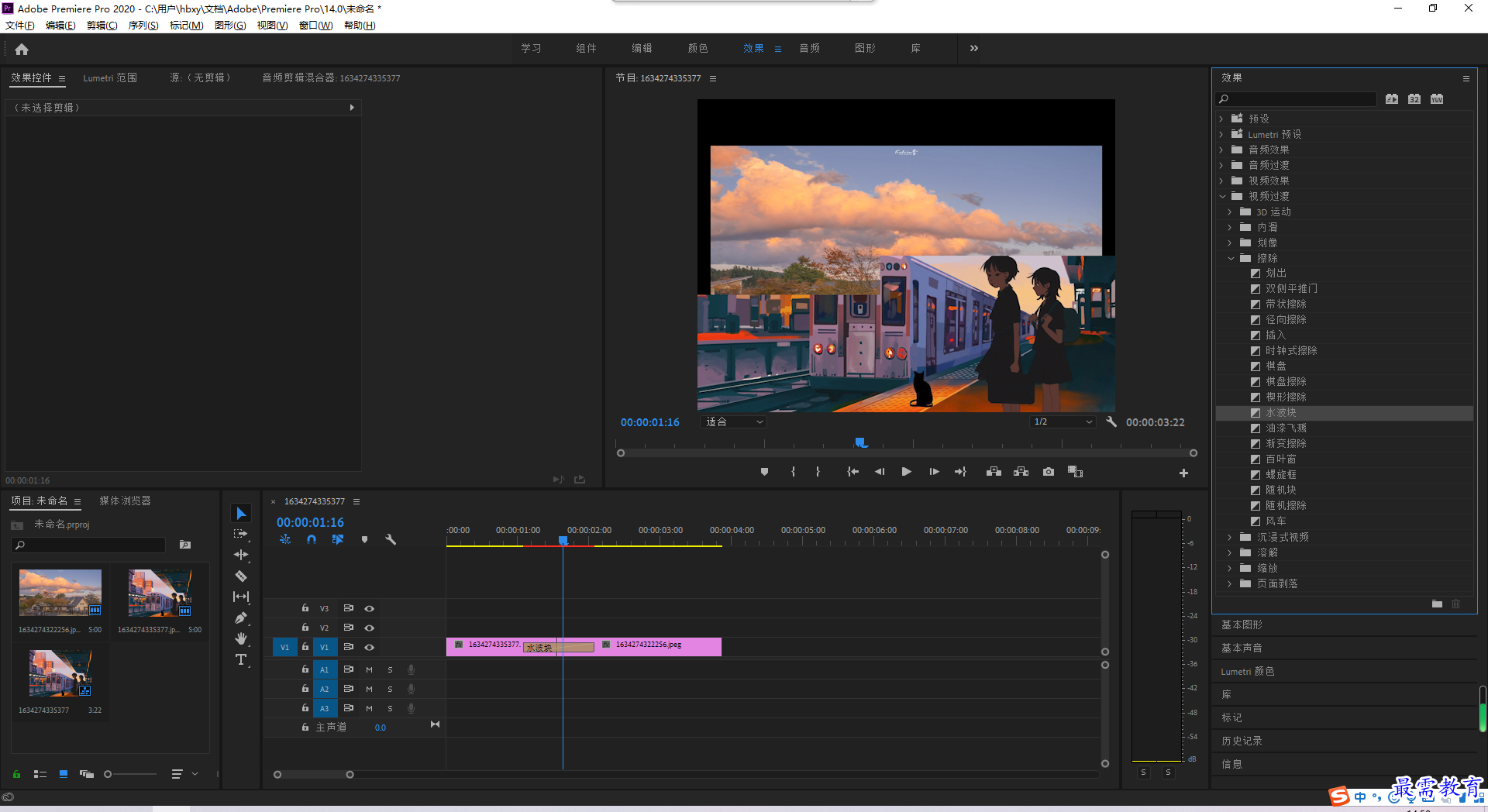Screen dimensions: 1488x812
Task: Click the 32-bit color effects filter
Action: pos(1414,99)
